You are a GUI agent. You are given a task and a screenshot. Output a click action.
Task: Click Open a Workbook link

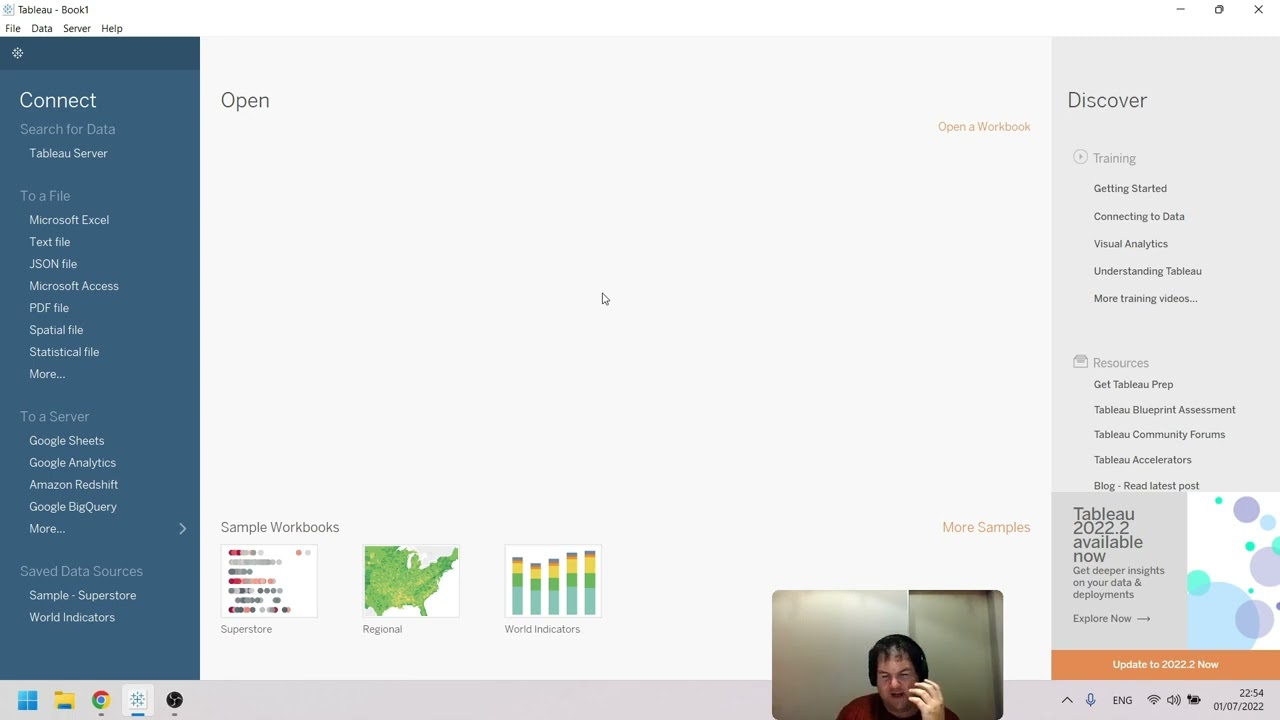(984, 127)
